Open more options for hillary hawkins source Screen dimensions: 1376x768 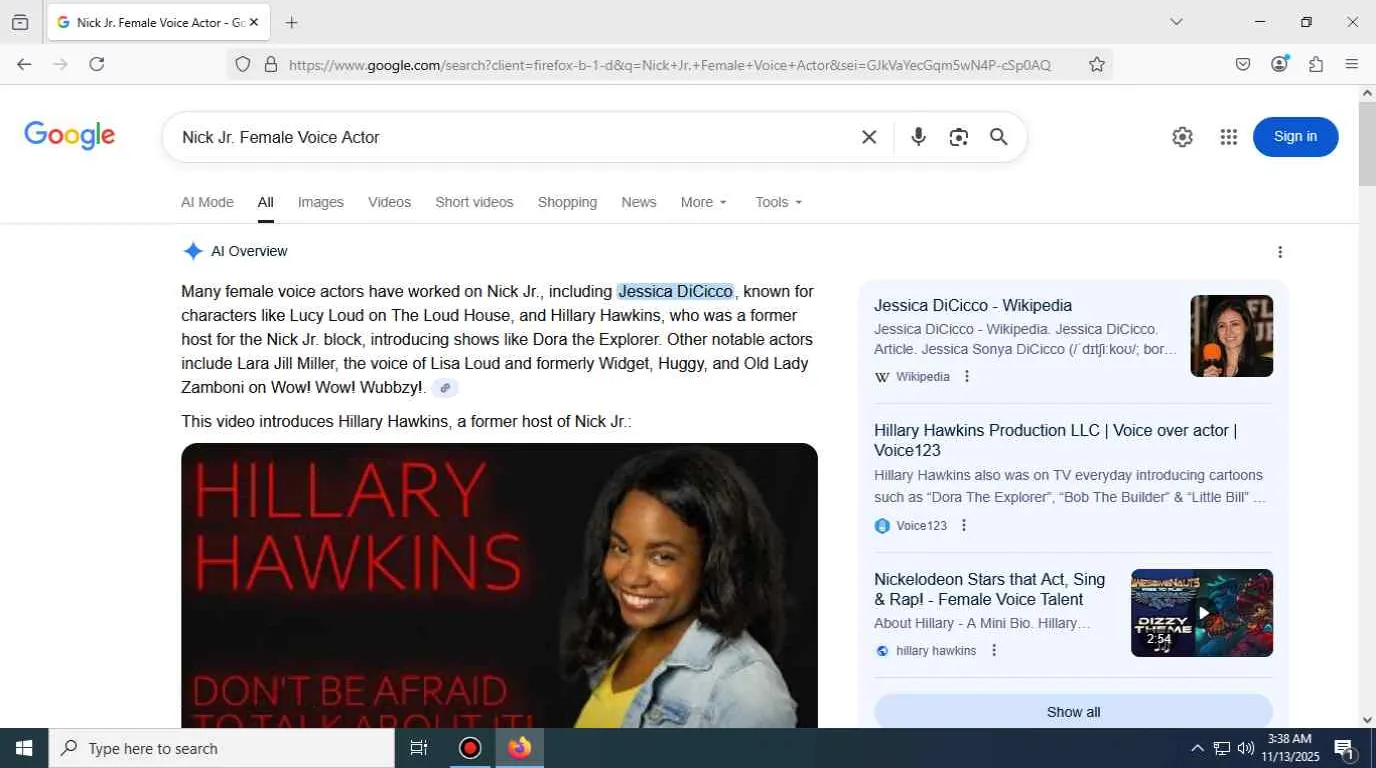point(994,651)
